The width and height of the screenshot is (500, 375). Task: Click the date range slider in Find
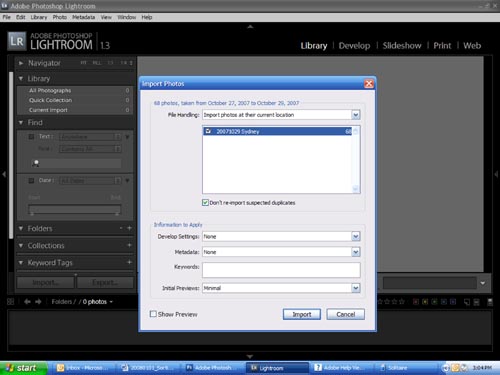75,210
